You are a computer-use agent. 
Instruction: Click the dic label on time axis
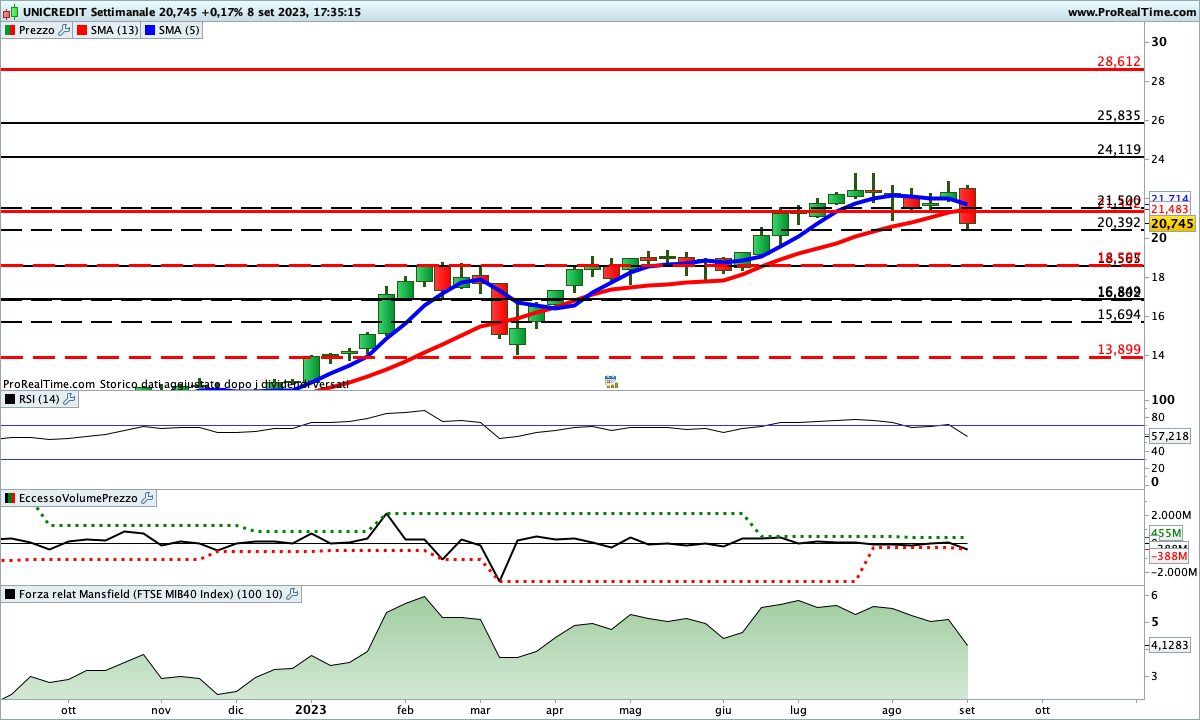tap(236, 709)
